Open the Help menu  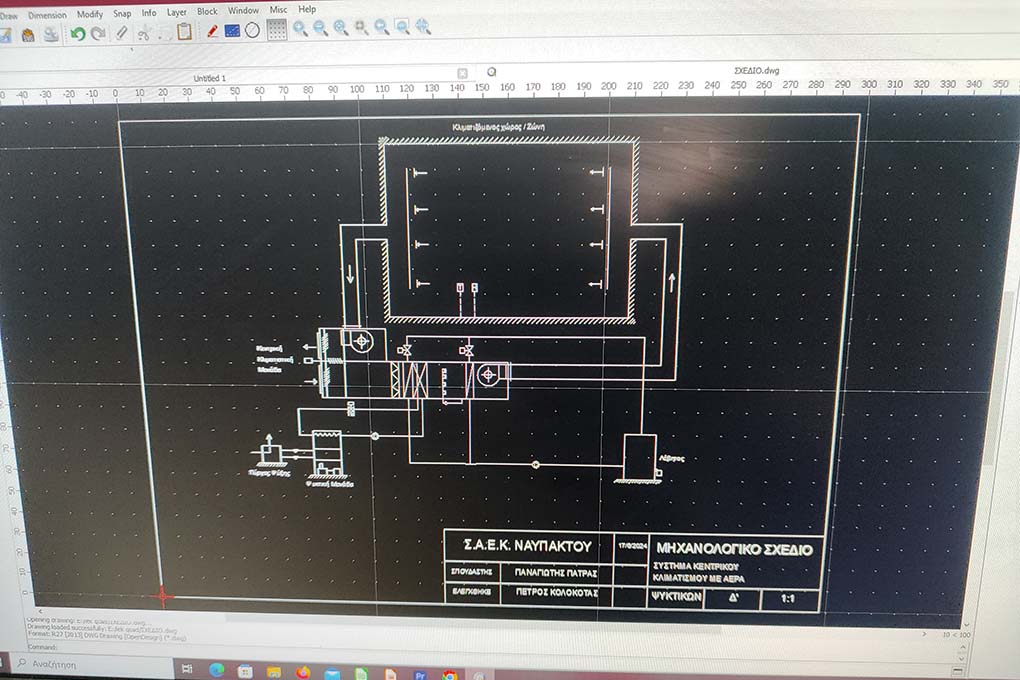coord(307,9)
